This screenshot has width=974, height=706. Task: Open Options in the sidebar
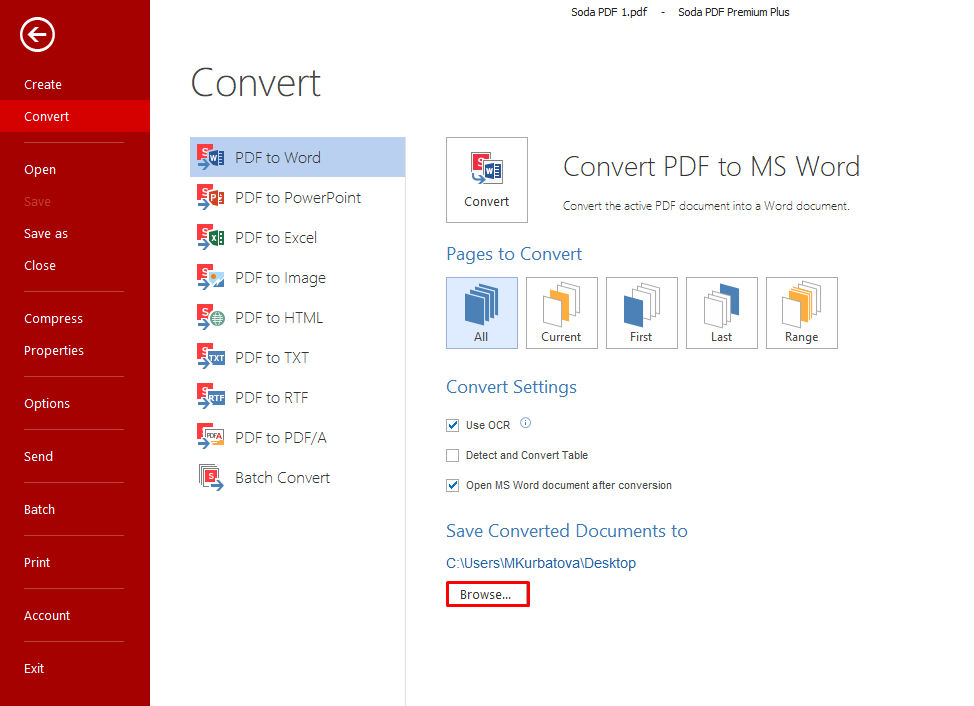click(47, 404)
